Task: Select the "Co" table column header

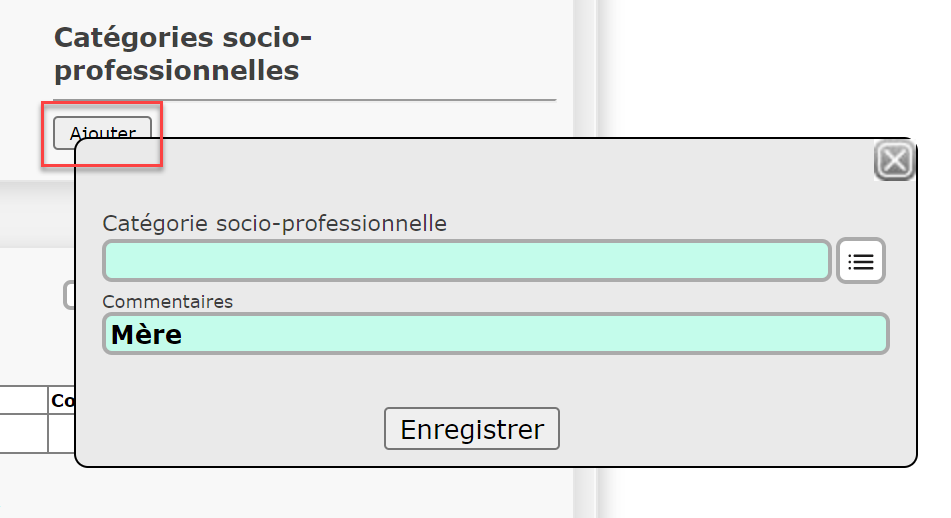Action: pos(62,400)
